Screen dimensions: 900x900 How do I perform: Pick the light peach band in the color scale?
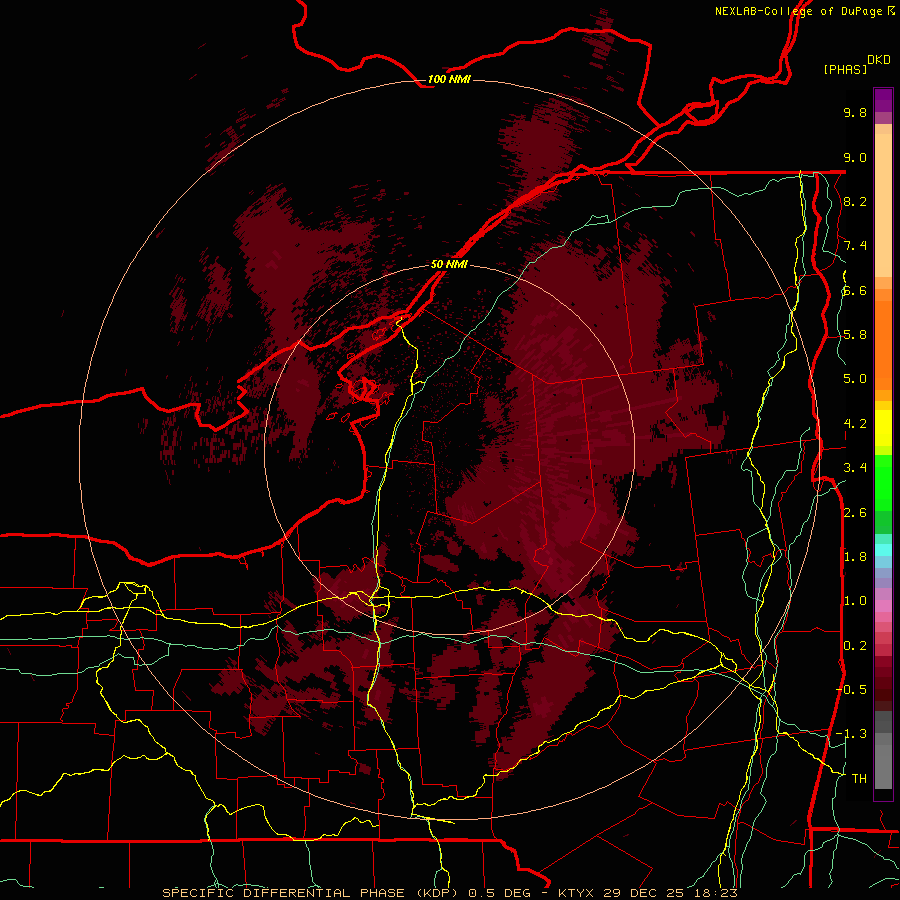pos(883,205)
